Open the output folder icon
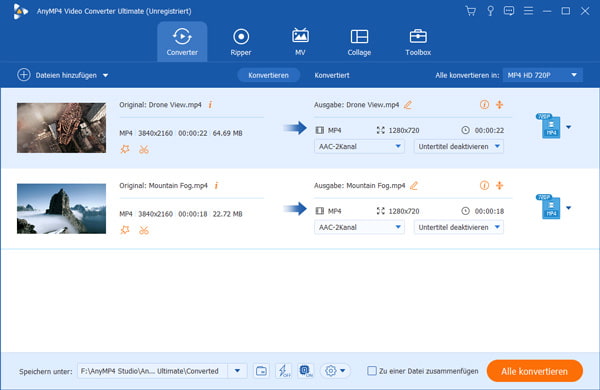600x390 pixels. pyautogui.click(x=261, y=370)
